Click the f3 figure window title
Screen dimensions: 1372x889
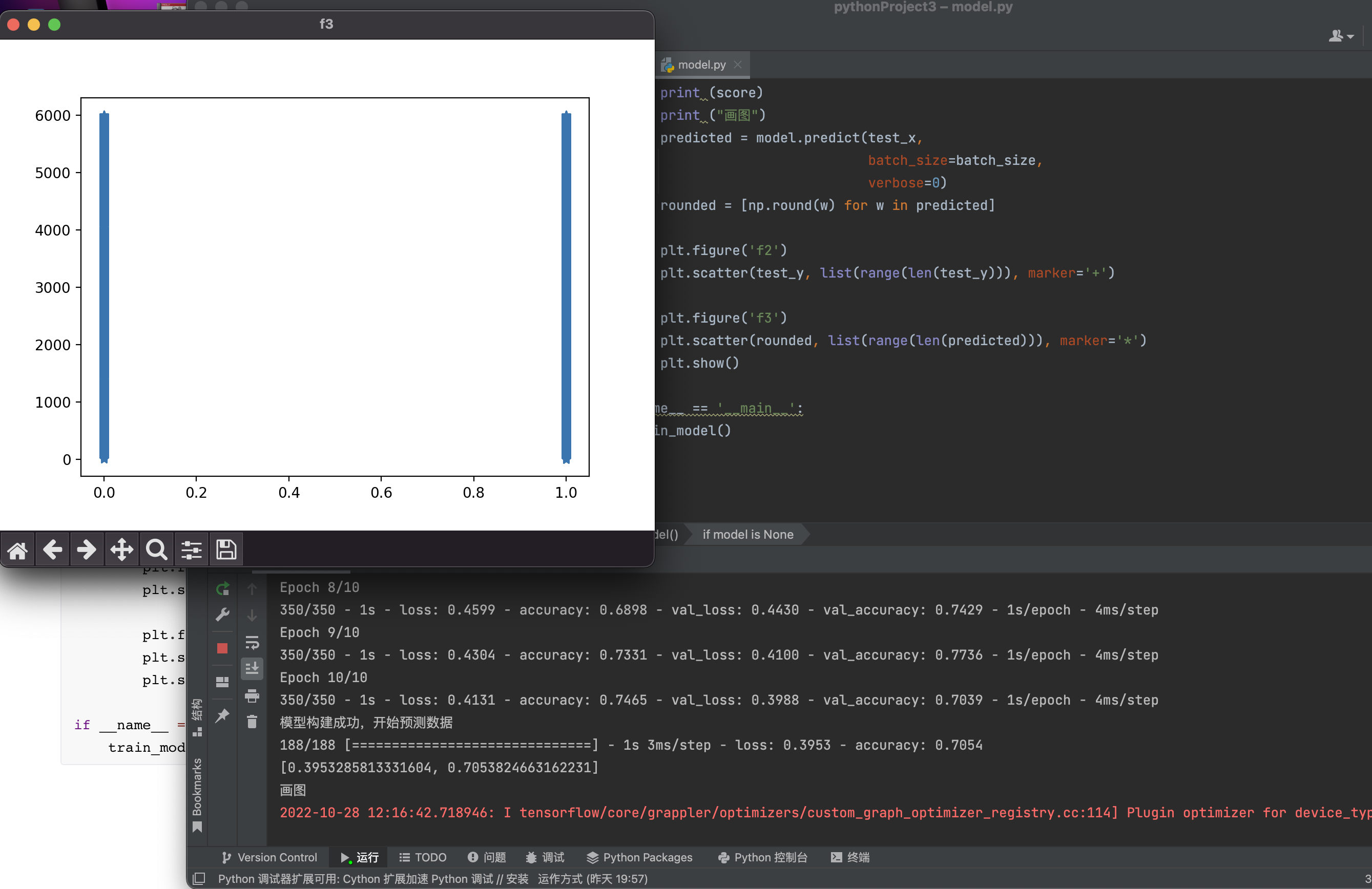tap(326, 24)
